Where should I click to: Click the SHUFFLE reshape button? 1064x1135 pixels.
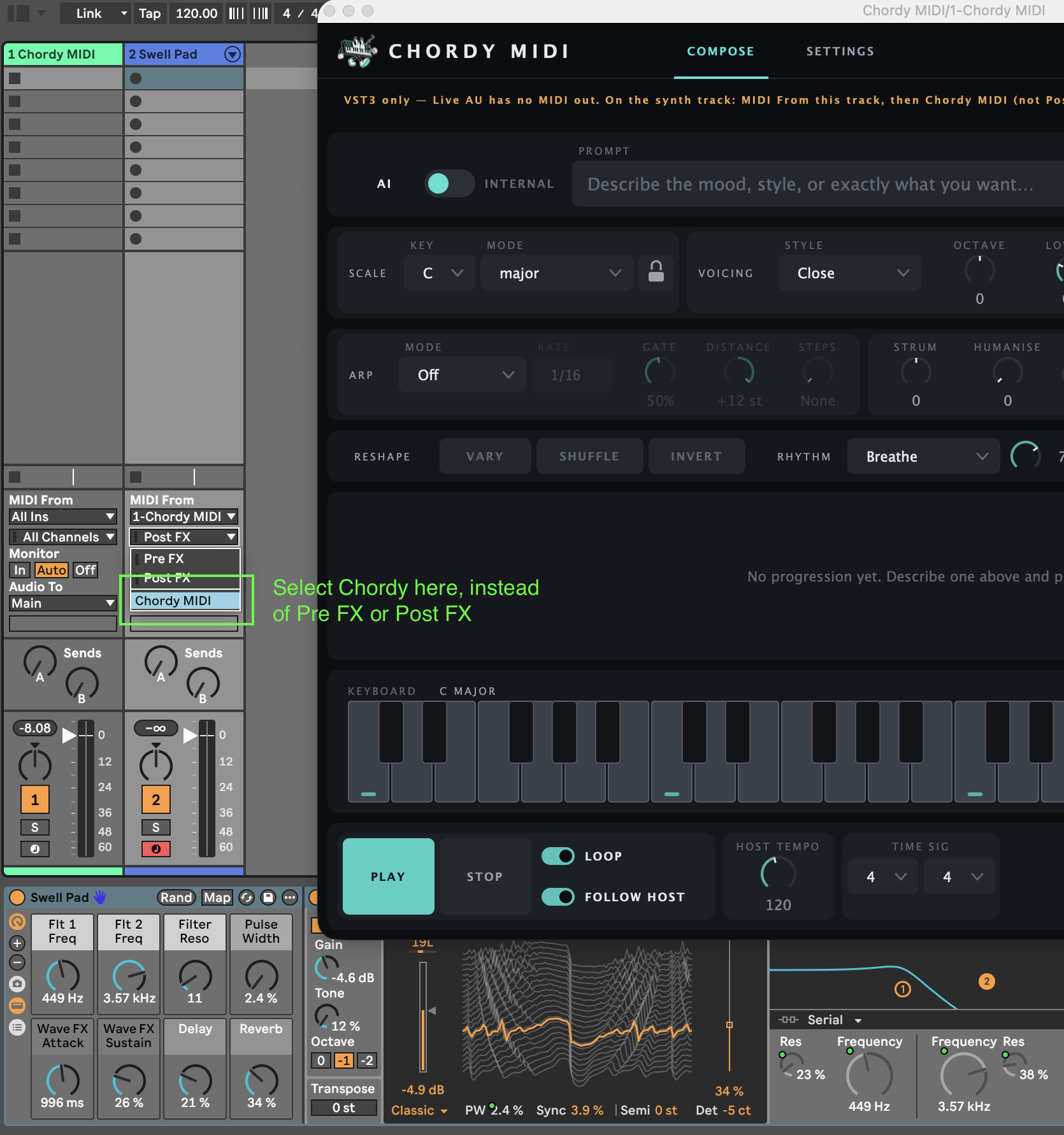pos(589,456)
